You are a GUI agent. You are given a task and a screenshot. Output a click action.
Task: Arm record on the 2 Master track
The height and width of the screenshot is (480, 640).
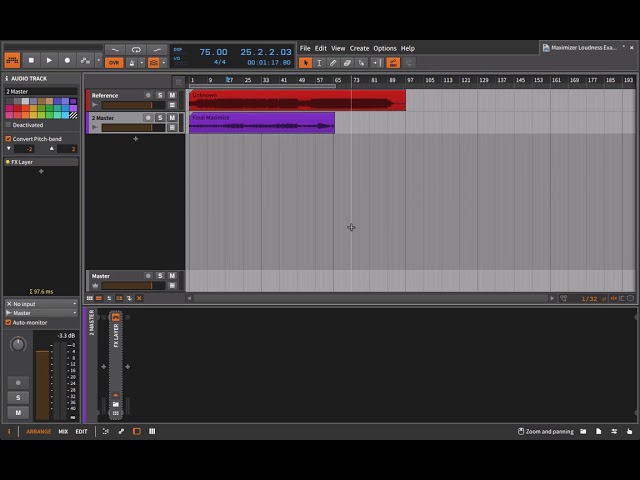coord(148,118)
